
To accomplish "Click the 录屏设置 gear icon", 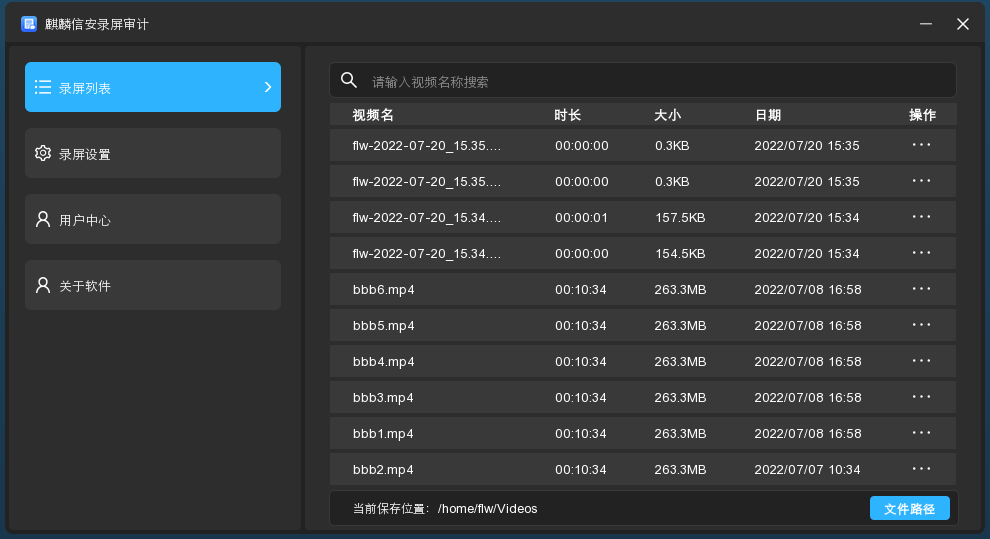I will (43, 153).
